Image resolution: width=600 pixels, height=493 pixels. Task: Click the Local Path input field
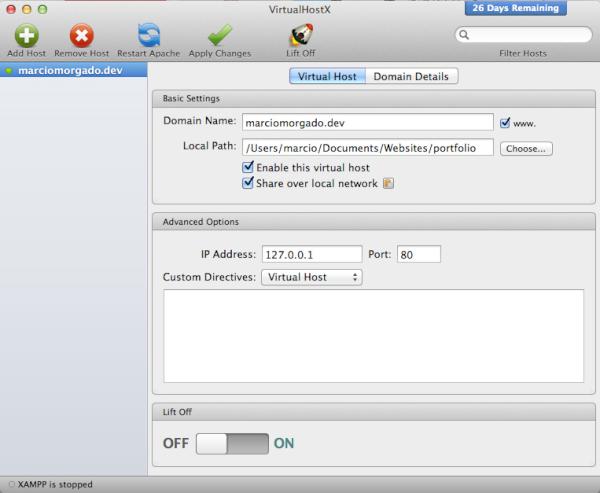point(368,148)
